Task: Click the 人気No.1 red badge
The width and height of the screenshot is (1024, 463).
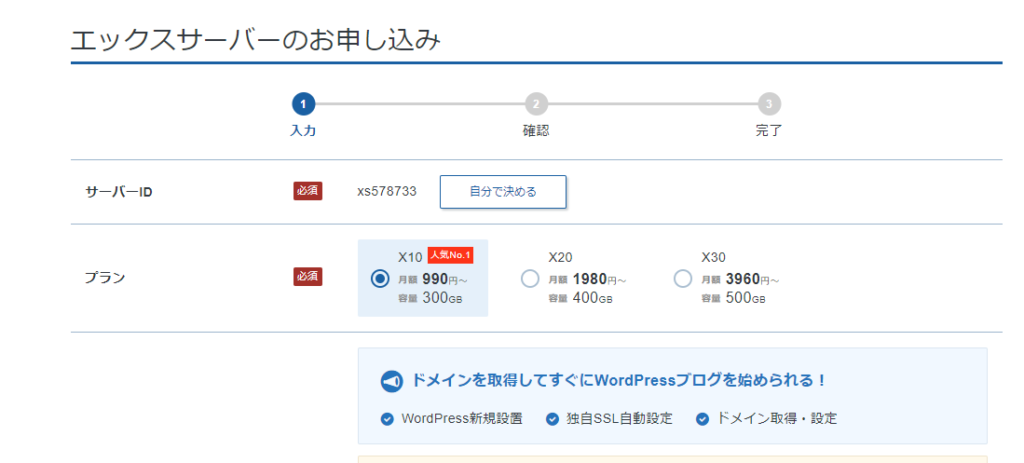Action: [x=451, y=255]
